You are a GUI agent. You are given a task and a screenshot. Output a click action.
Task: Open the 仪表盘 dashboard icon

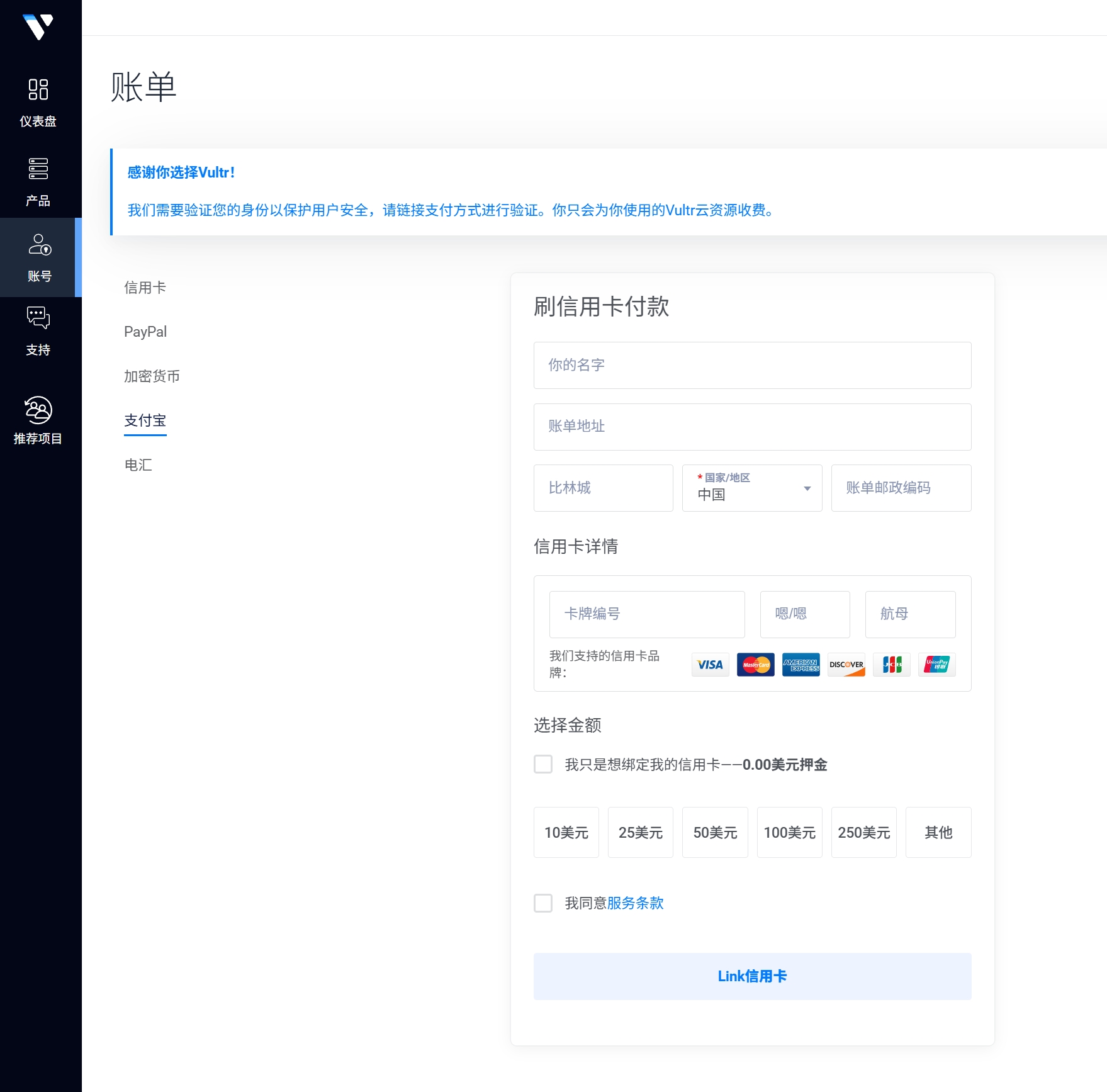pyautogui.click(x=38, y=89)
